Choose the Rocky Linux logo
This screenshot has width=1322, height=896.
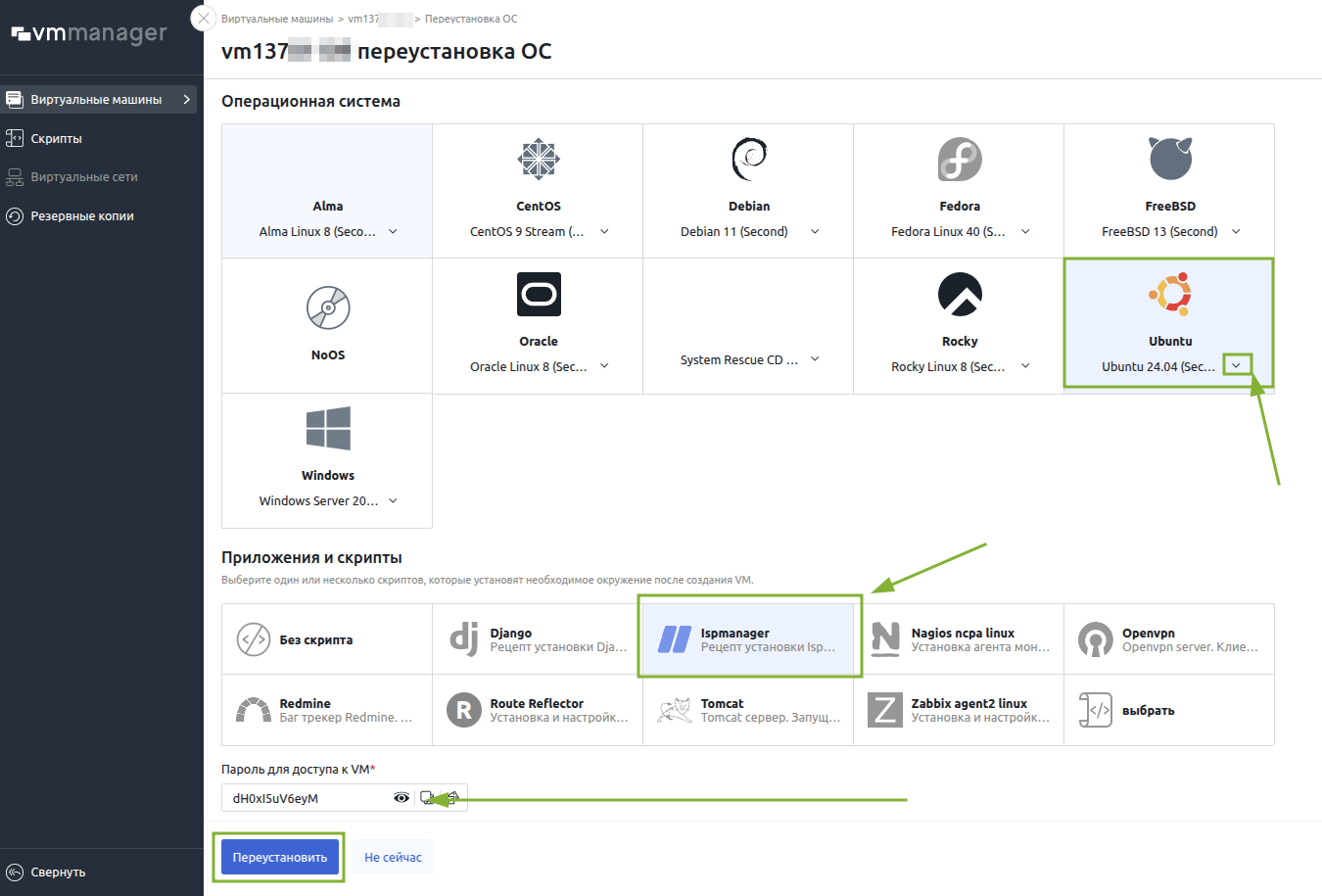(960, 294)
